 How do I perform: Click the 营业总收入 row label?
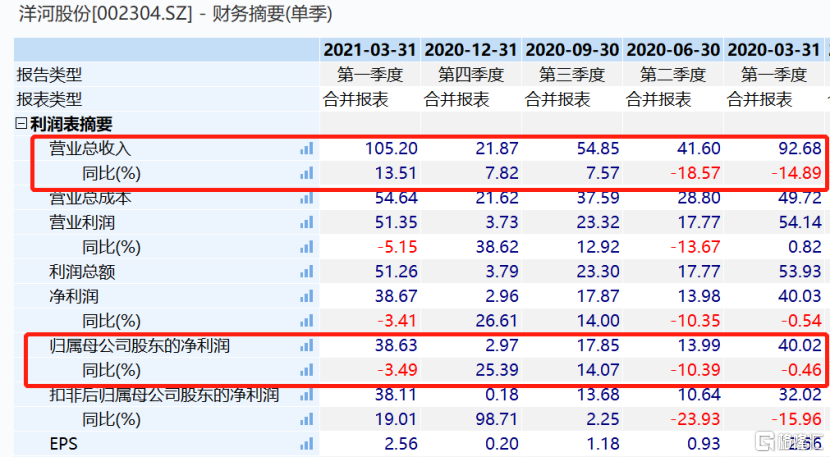[90, 148]
